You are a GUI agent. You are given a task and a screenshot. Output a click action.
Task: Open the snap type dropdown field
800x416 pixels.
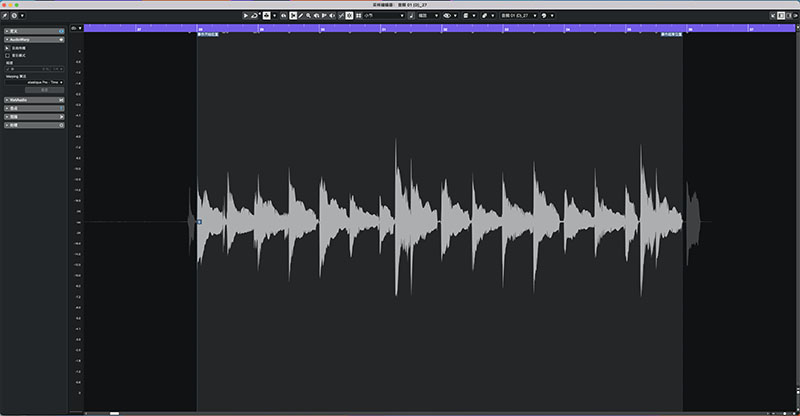[384, 16]
